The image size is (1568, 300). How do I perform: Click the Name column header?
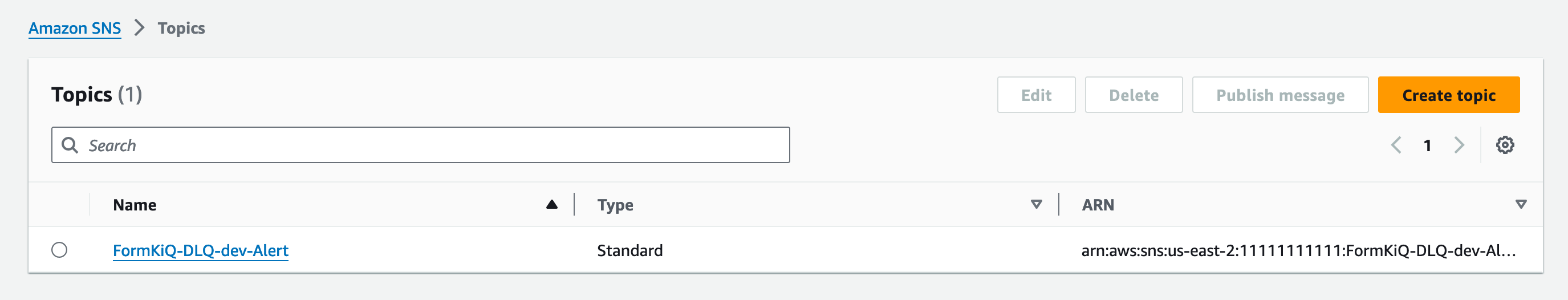click(135, 205)
